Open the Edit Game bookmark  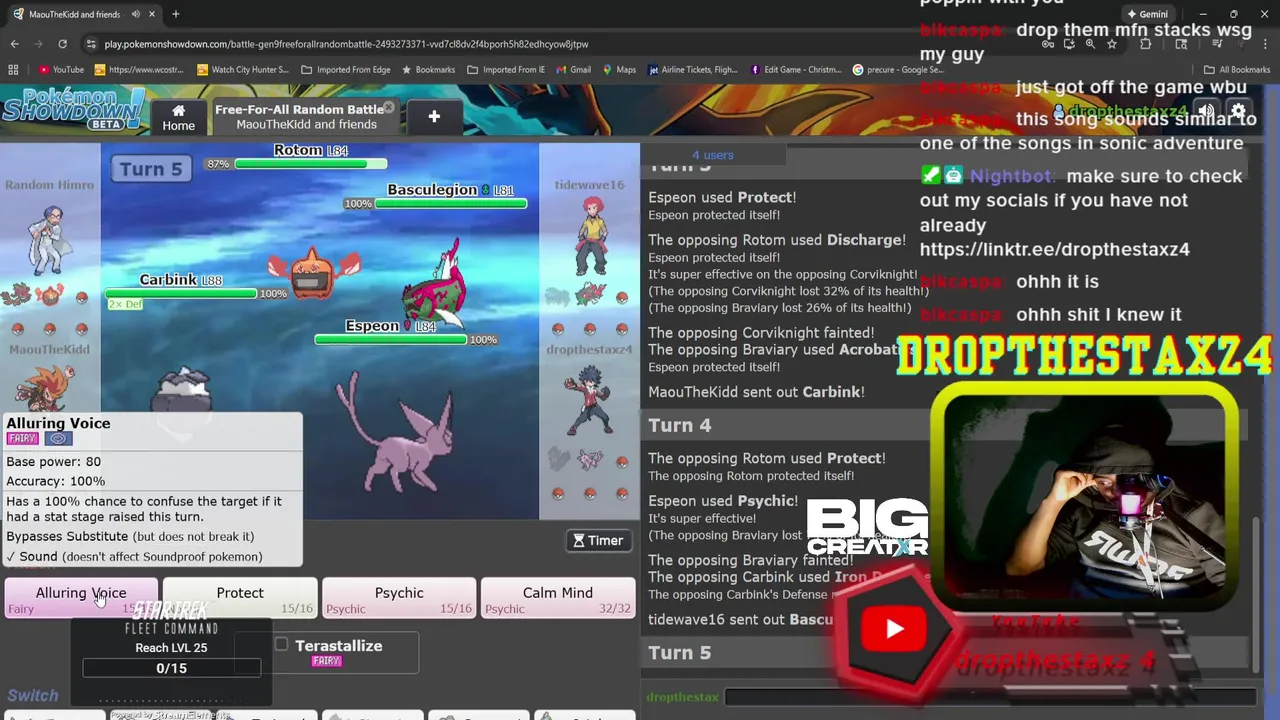pos(796,70)
